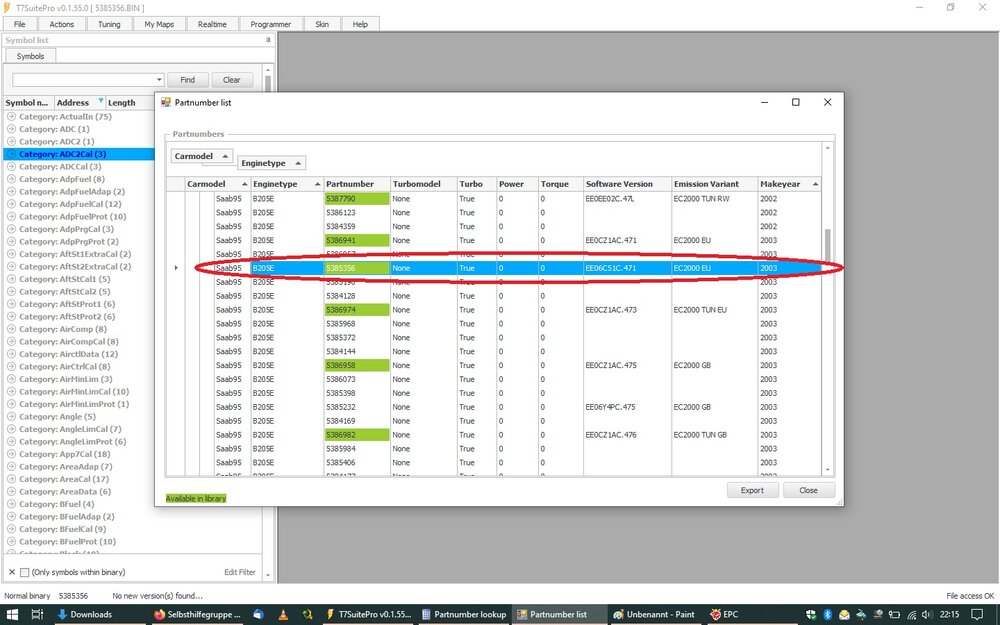This screenshot has width=1000, height=625.
Task: Switch to T7SuitePro taskbar item
Action: pyautogui.click(x=369, y=614)
